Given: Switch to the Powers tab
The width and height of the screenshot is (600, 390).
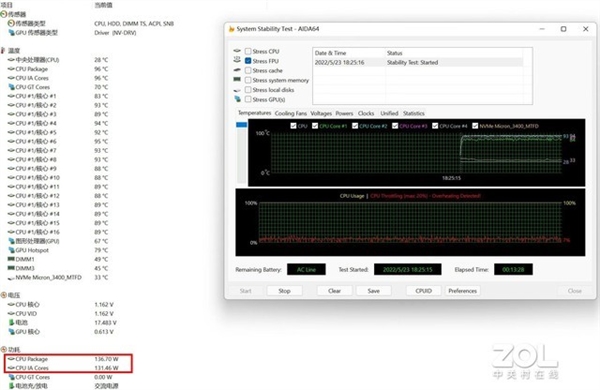Looking at the screenshot, I should pos(344,113).
